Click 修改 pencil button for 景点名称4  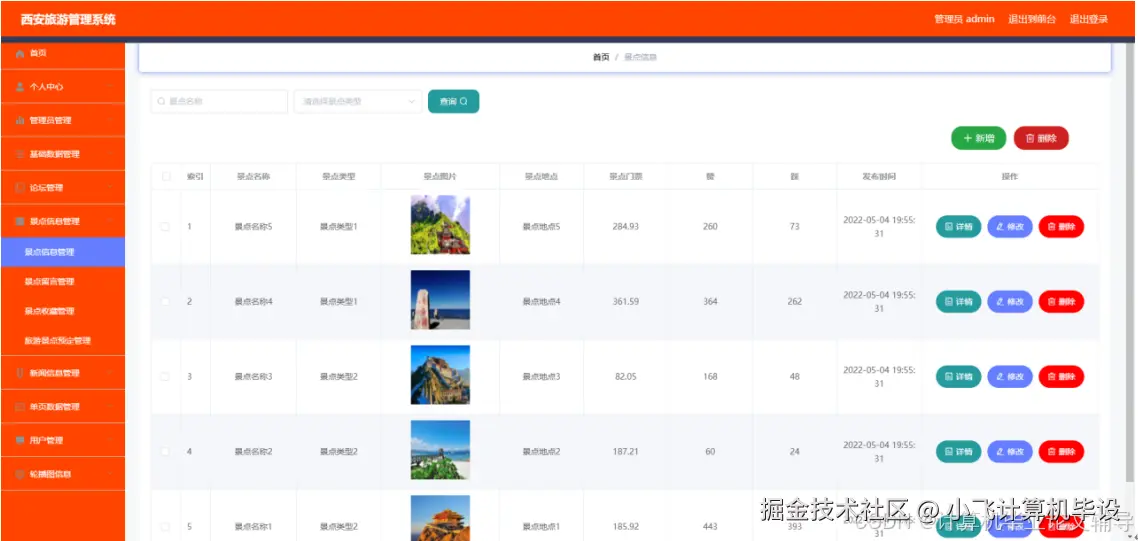[x=1010, y=301]
